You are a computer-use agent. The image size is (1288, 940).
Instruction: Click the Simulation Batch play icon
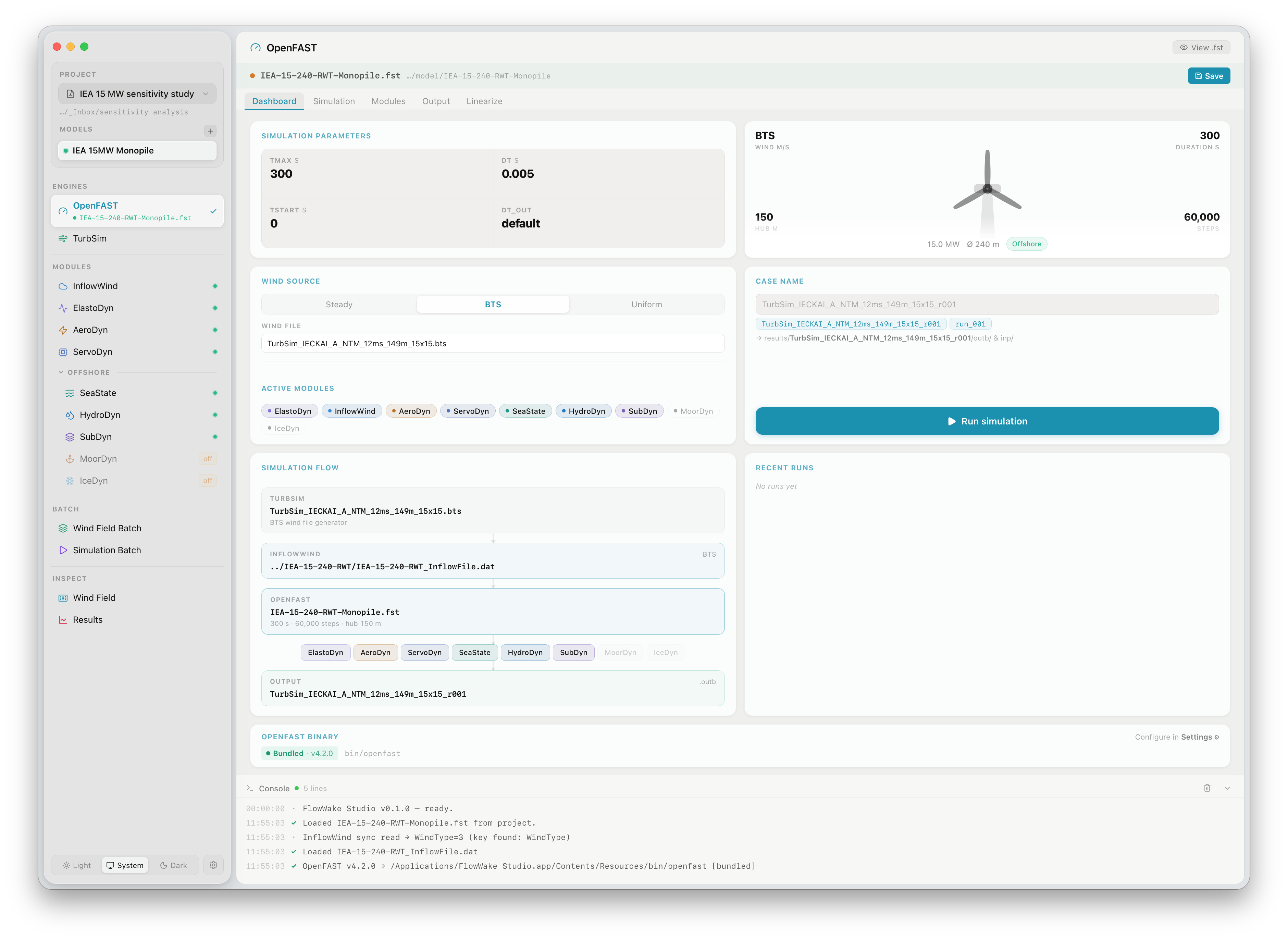tap(63, 550)
